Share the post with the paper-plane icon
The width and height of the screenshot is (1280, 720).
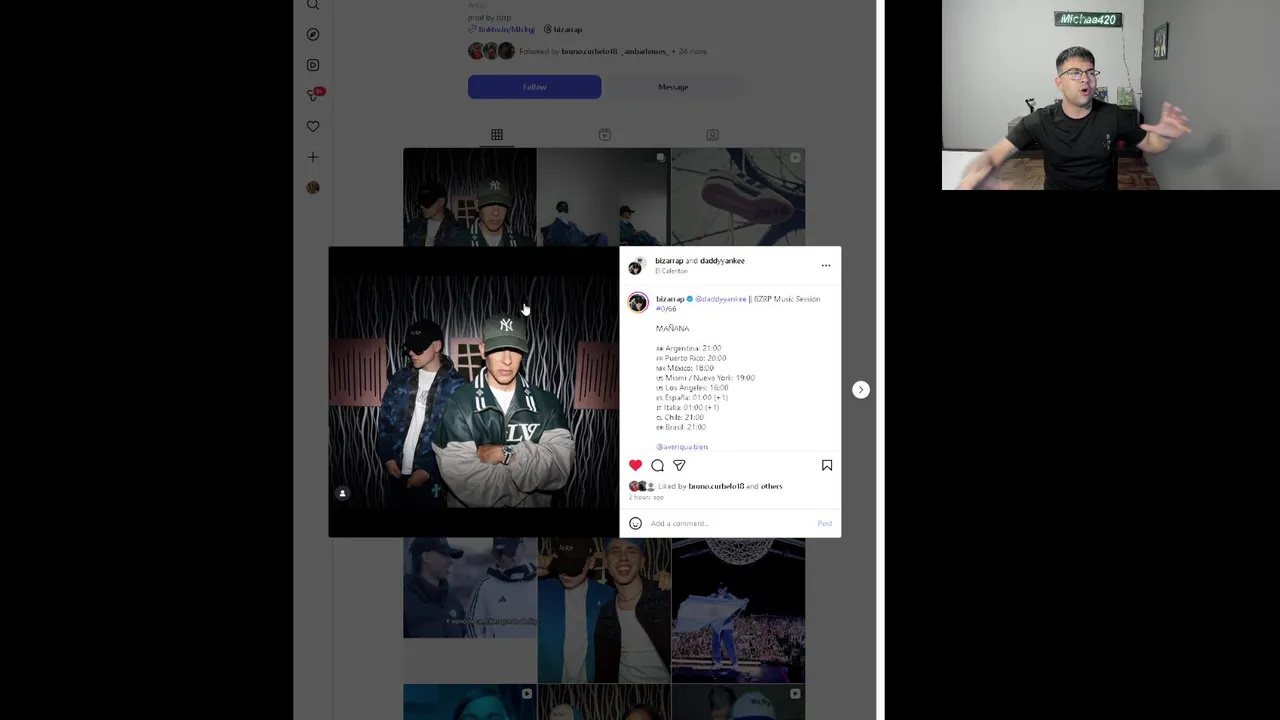679,465
